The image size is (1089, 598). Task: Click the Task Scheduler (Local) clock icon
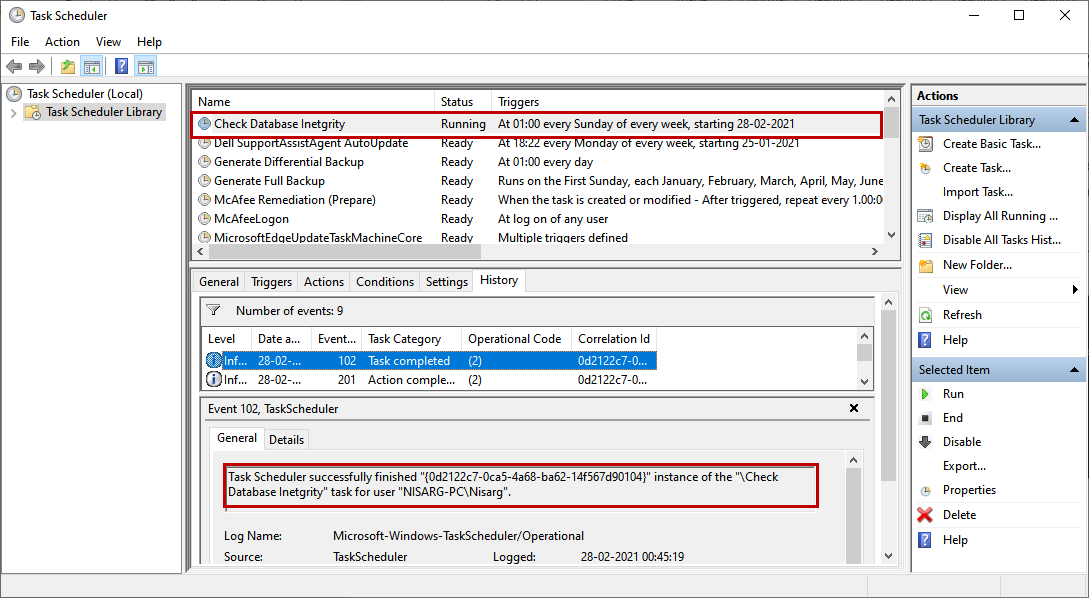[x=14, y=94]
